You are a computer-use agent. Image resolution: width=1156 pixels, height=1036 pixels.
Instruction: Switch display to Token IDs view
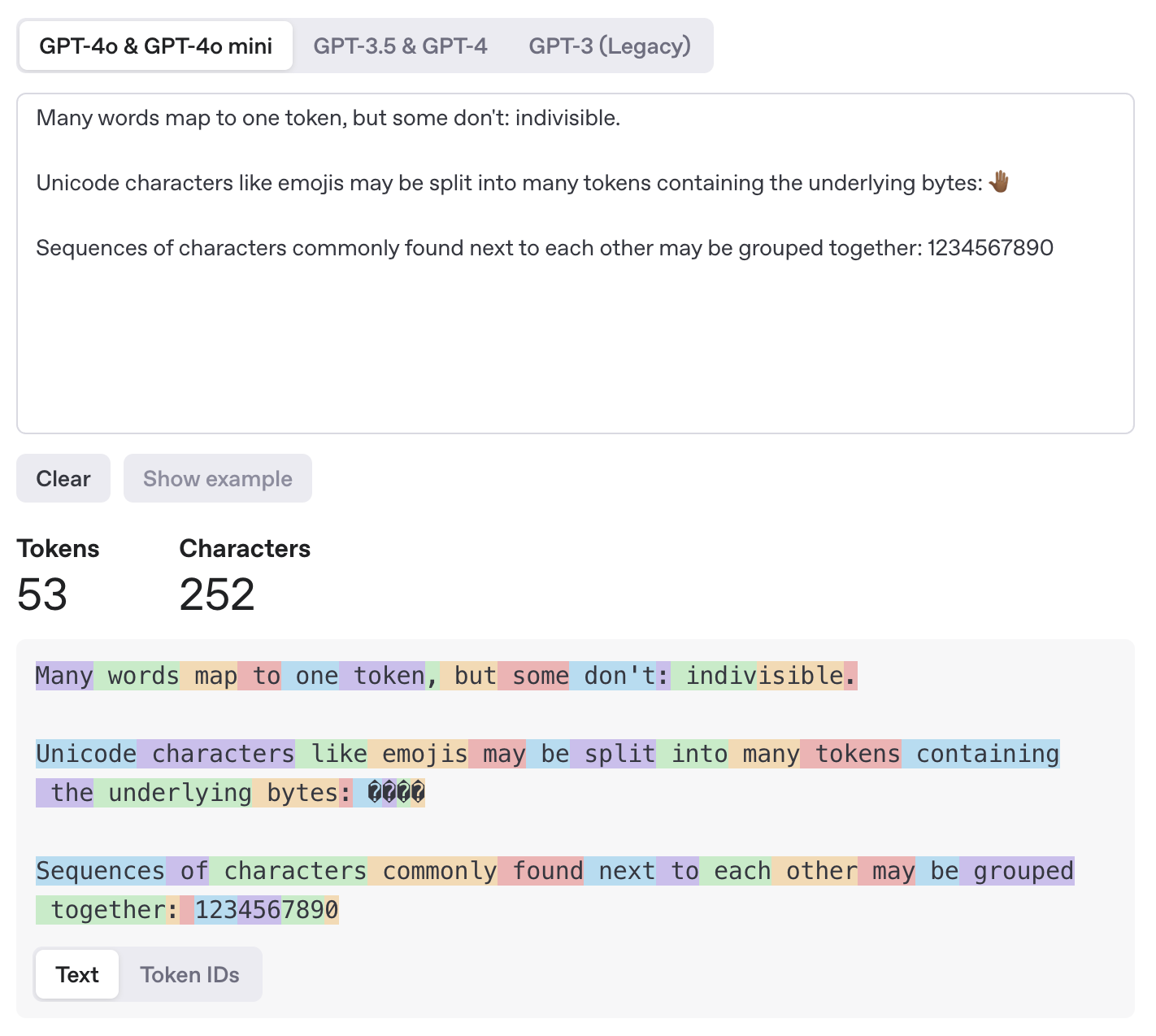190,974
